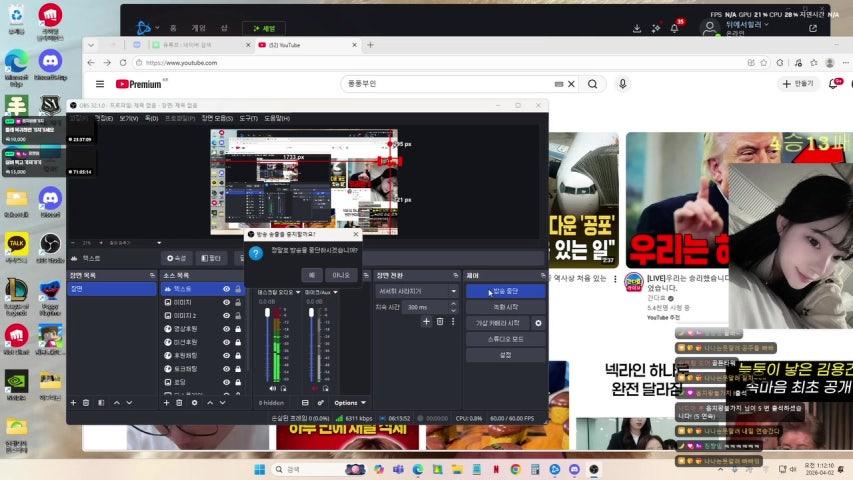
Task: Click the virtual camera settings gear icon
Action: point(538,323)
